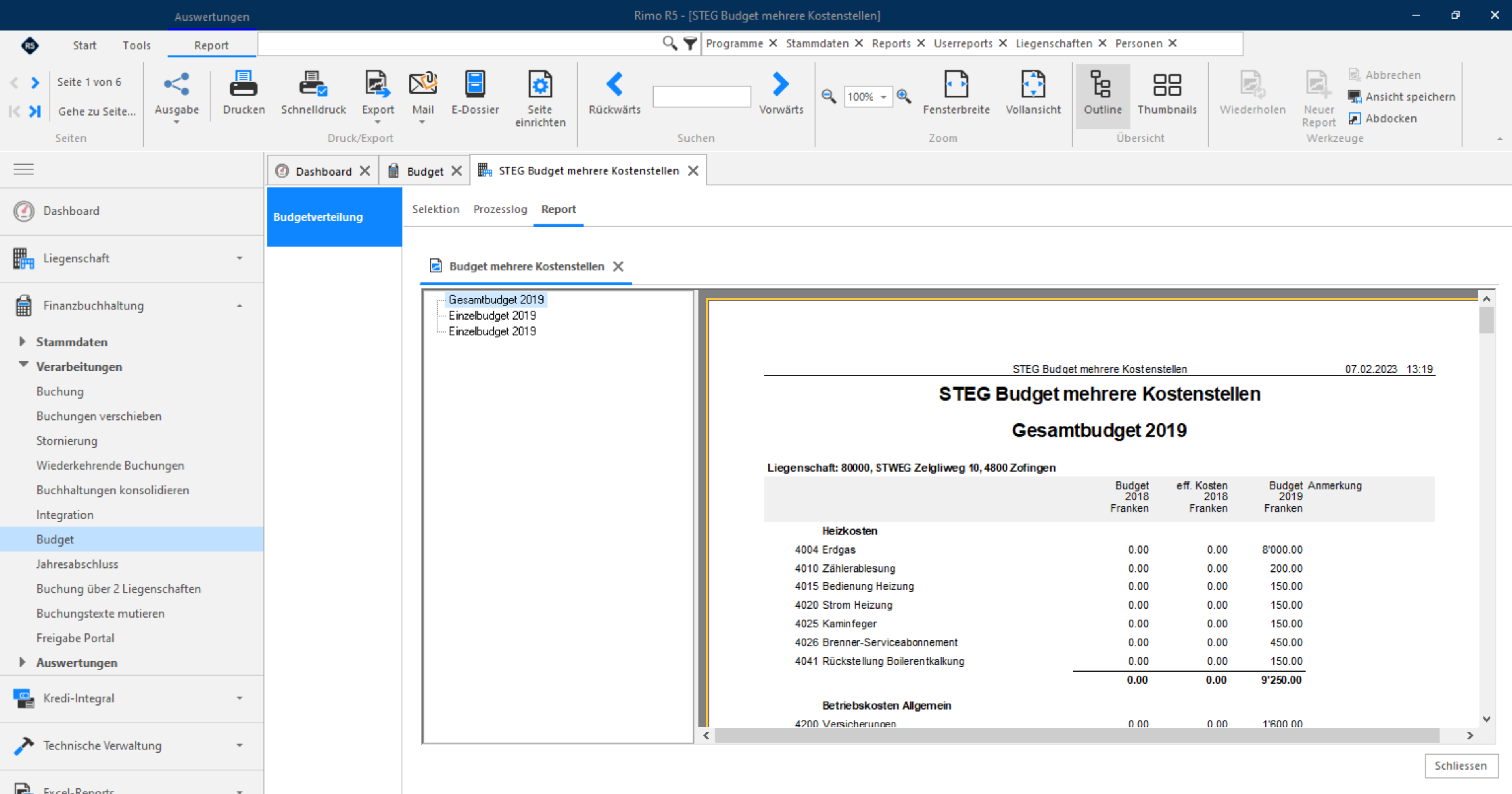The height and width of the screenshot is (794, 1512).
Task: Click the Suchen search input field
Action: coord(701,96)
